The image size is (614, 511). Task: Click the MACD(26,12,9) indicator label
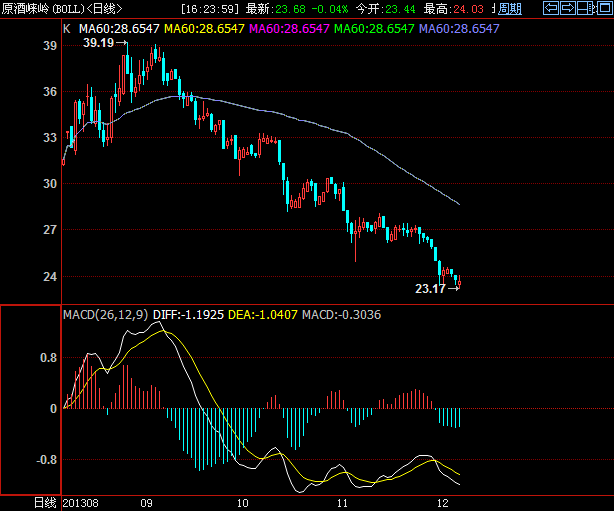click(x=105, y=315)
